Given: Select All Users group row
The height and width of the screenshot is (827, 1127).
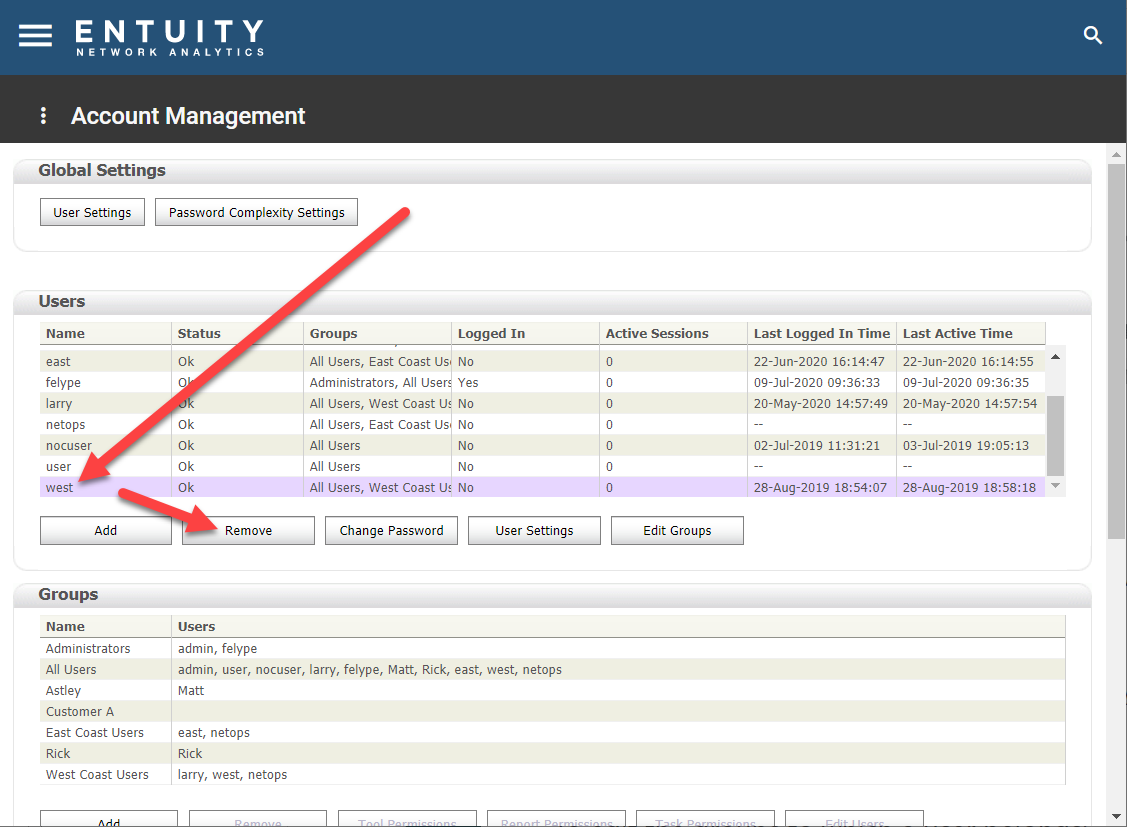Looking at the screenshot, I should 552,669.
